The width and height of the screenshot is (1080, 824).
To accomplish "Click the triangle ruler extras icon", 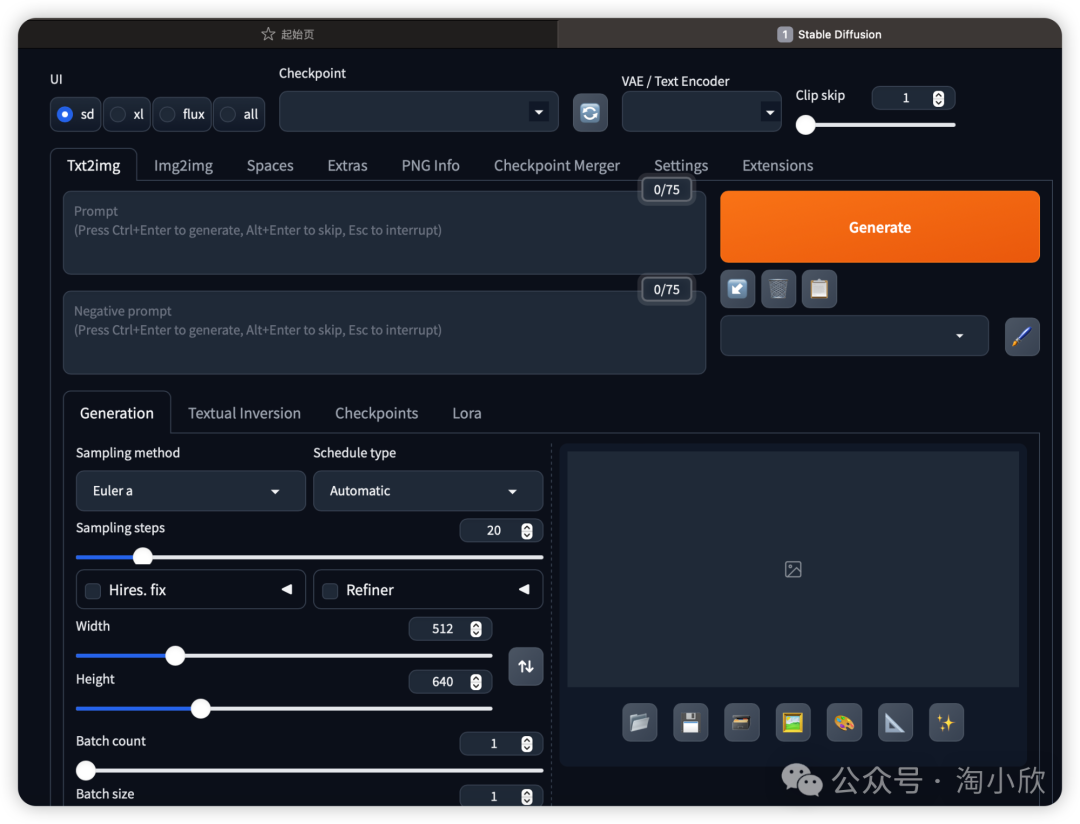I will [895, 723].
